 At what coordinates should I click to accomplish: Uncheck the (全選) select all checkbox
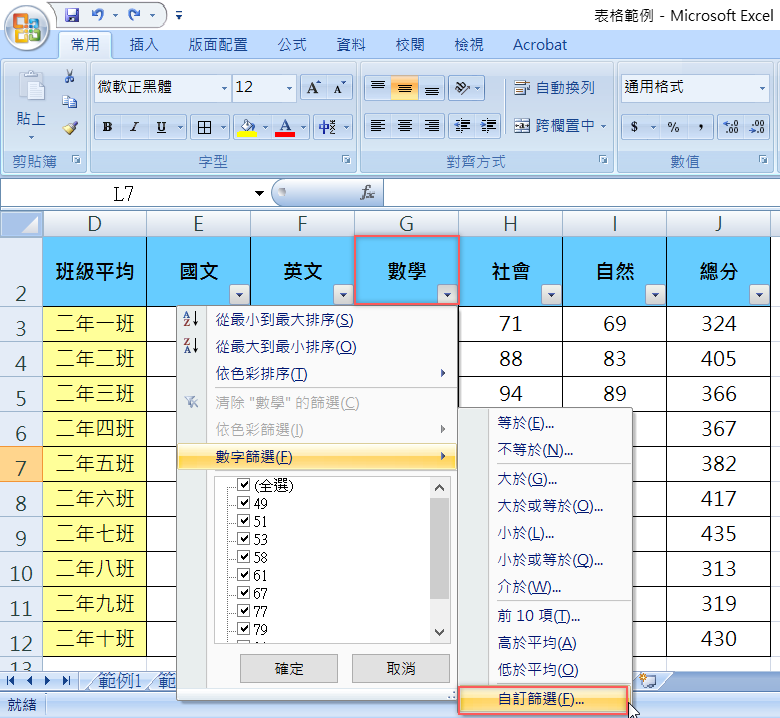click(x=243, y=485)
